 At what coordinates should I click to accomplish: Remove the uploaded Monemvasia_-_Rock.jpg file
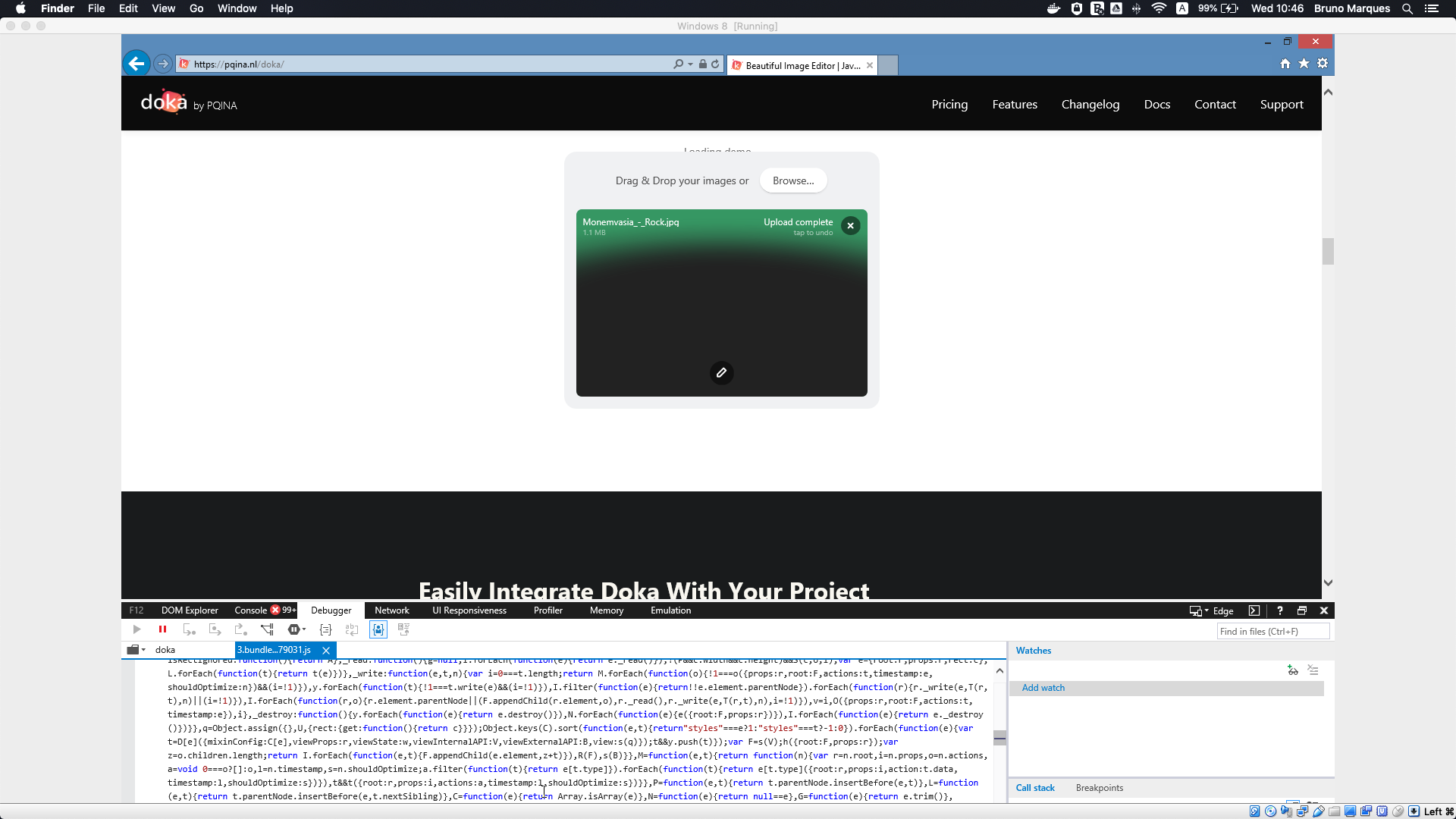pyautogui.click(x=851, y=225)
